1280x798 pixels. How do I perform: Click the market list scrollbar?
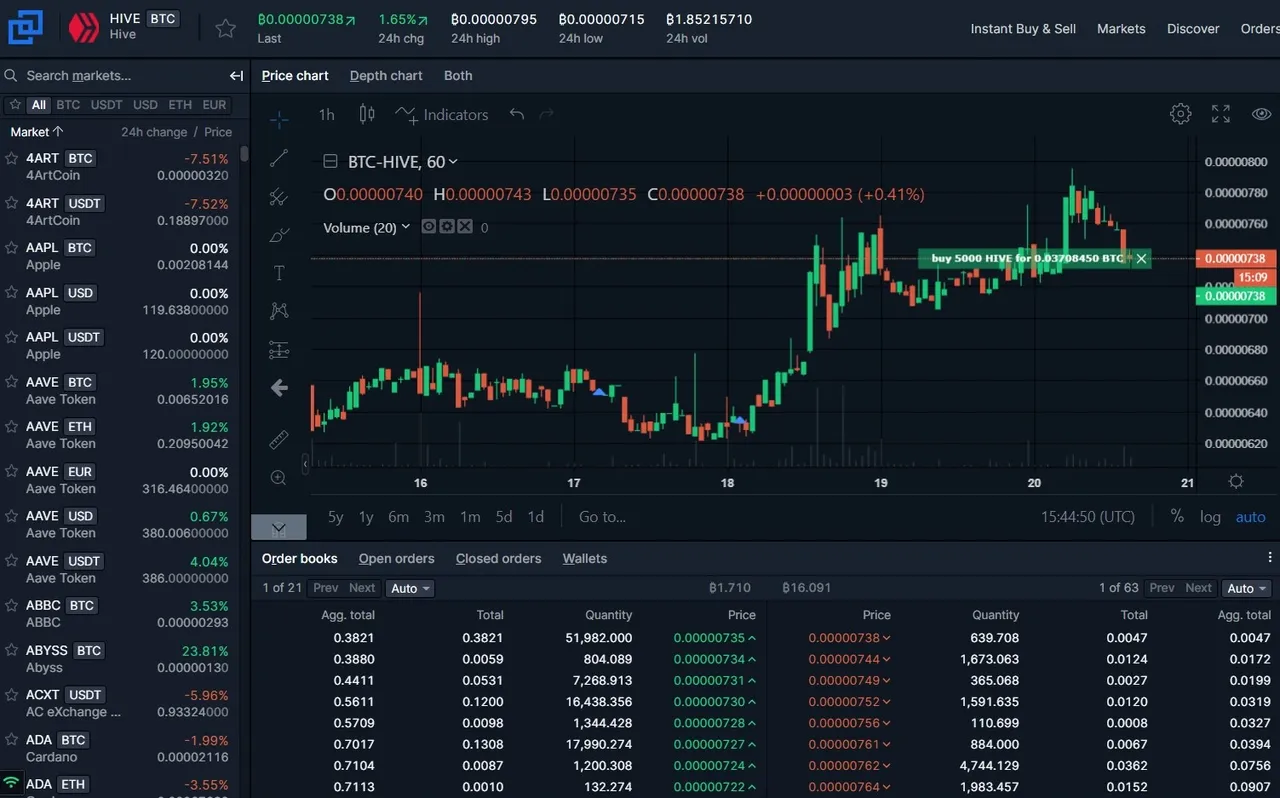[244, 155]
